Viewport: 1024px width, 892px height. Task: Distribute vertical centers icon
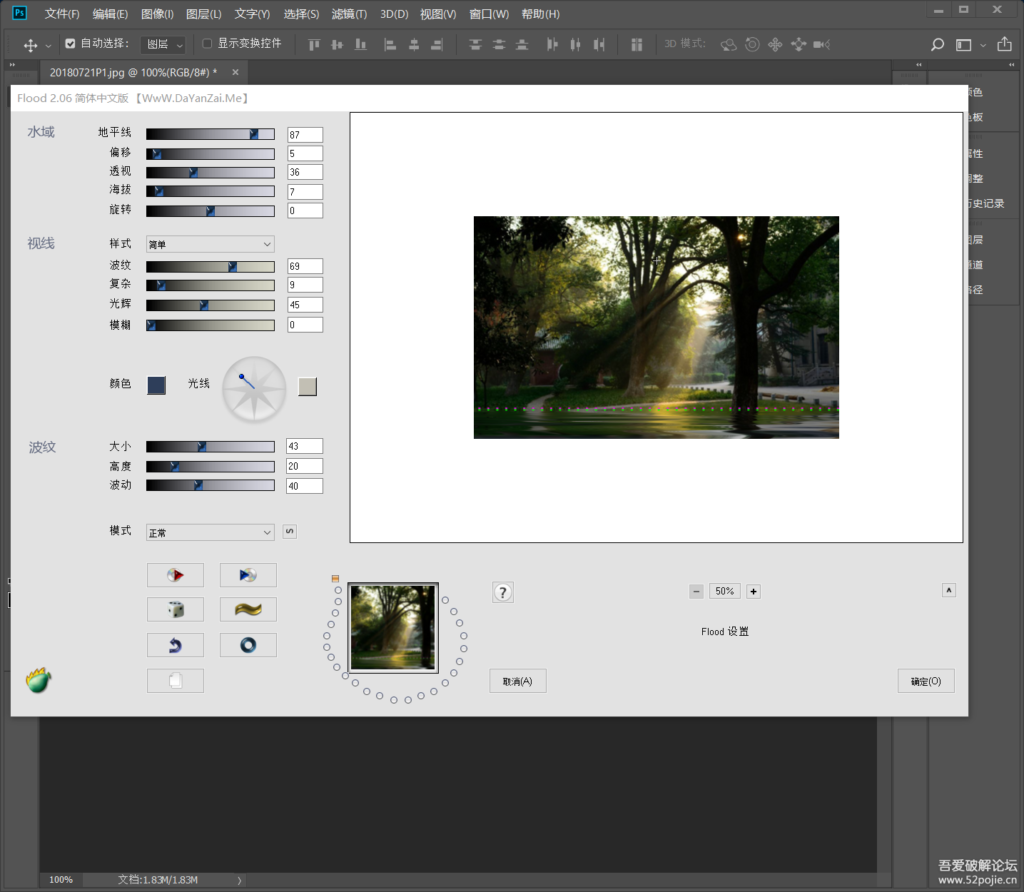pyautogui.click(x=499, y=44)
